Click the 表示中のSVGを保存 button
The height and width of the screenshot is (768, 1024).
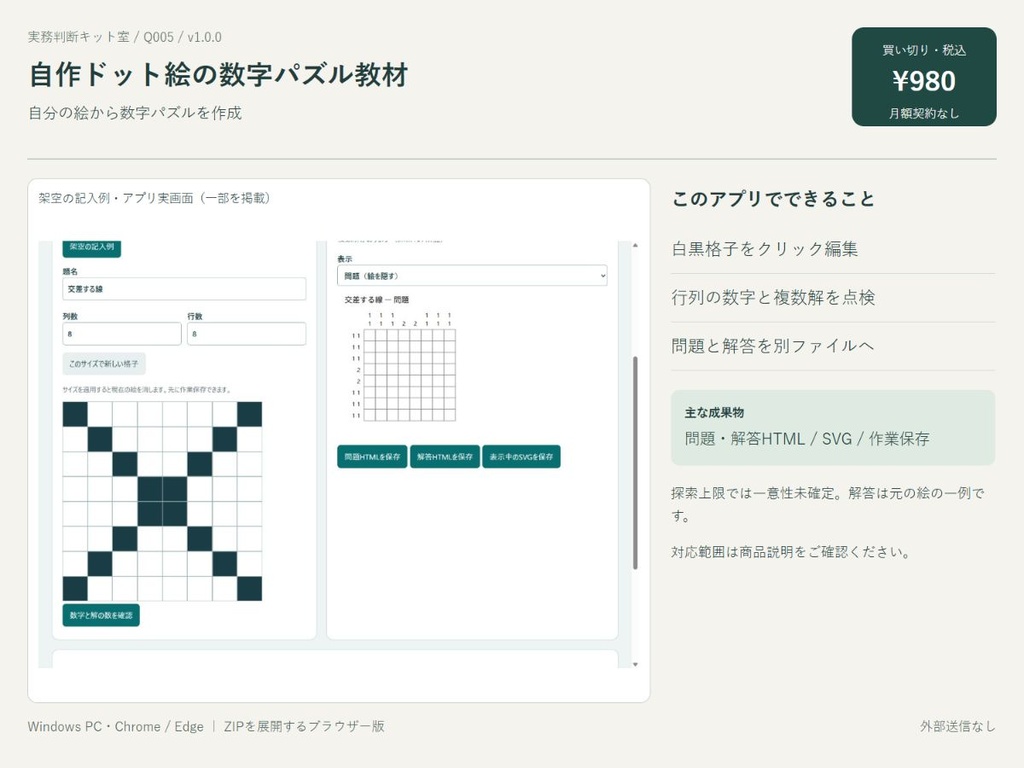coord(521,456)
